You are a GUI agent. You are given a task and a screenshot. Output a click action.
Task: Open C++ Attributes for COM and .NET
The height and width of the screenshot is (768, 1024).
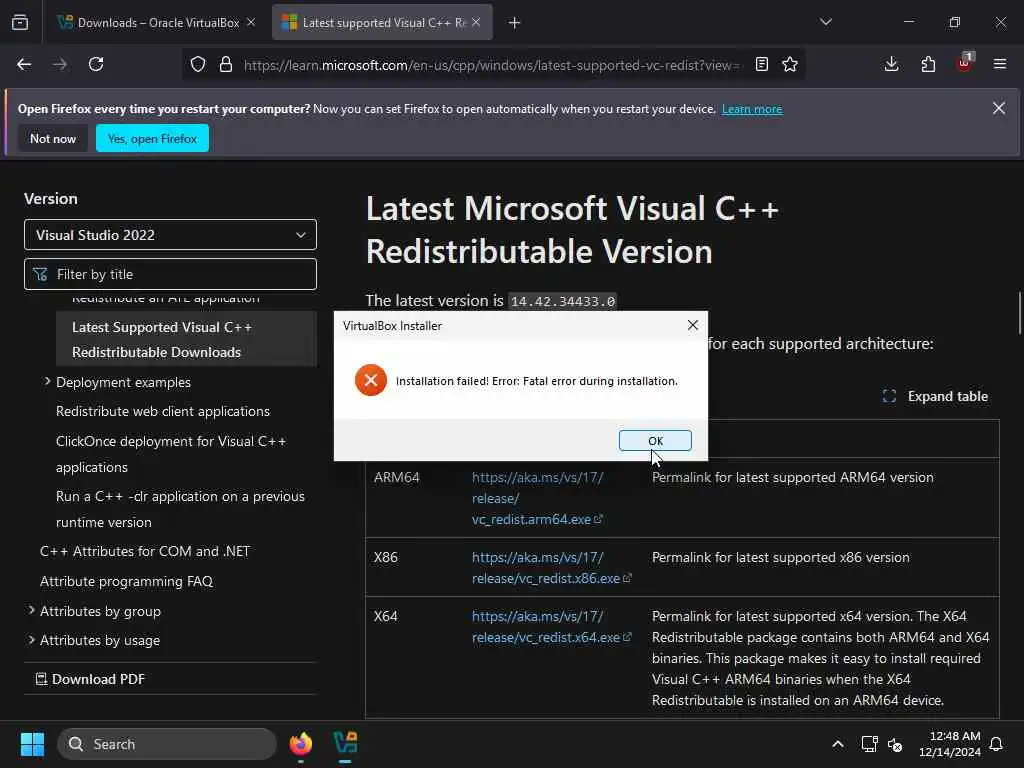145,551
